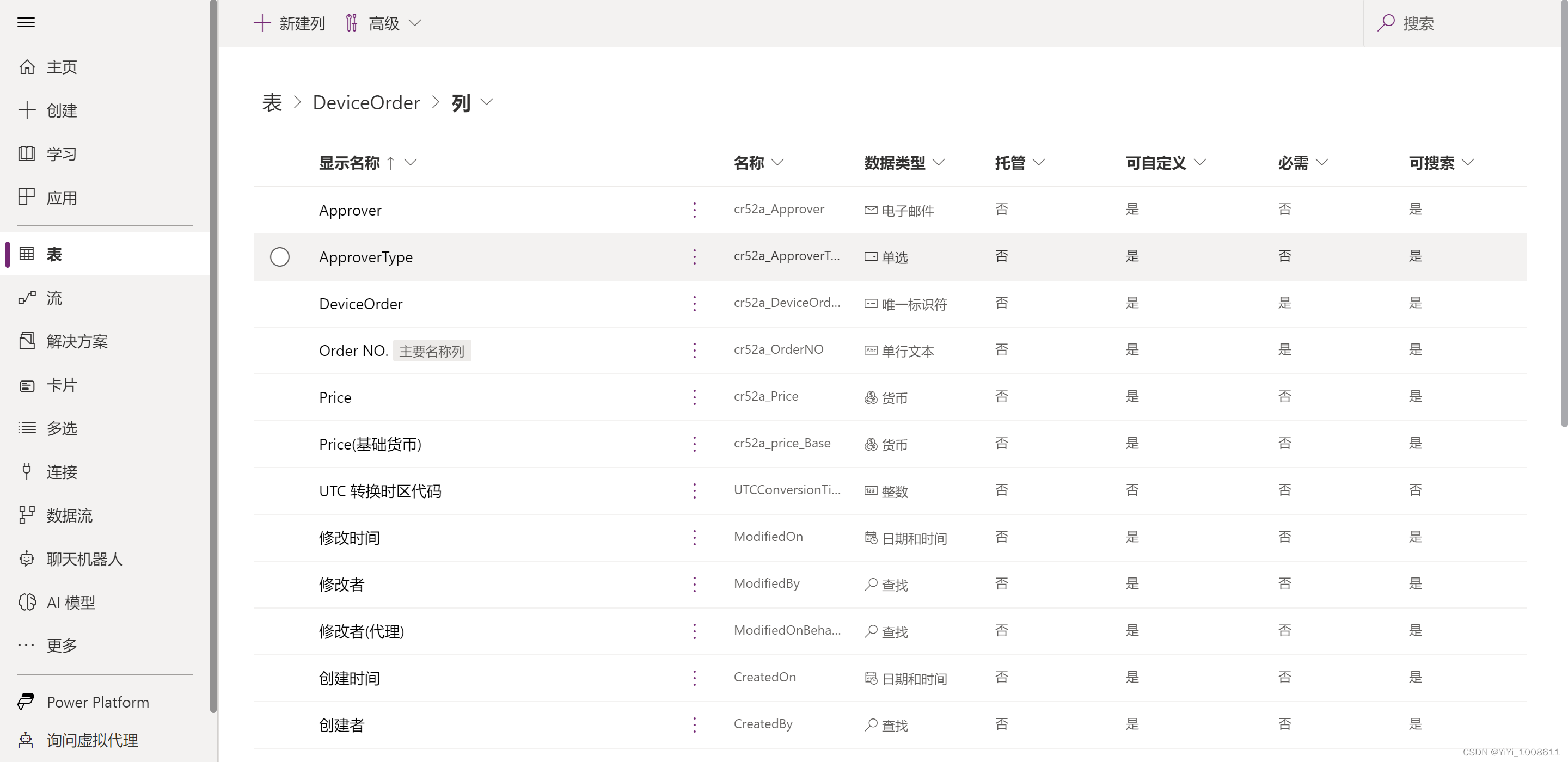Click the Power Platform icon

[27, 702]
